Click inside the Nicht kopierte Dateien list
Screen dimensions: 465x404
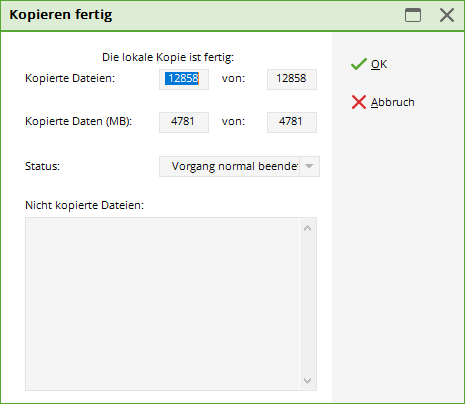click(x=163, y=304)
